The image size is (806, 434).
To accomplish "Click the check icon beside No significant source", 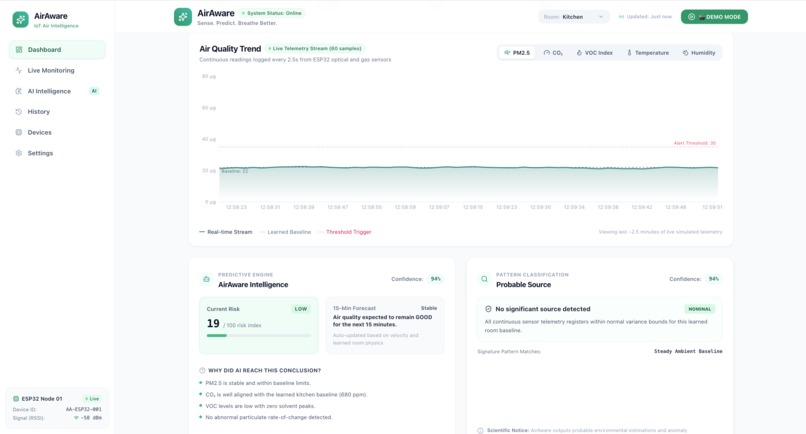I will (488, 309).
